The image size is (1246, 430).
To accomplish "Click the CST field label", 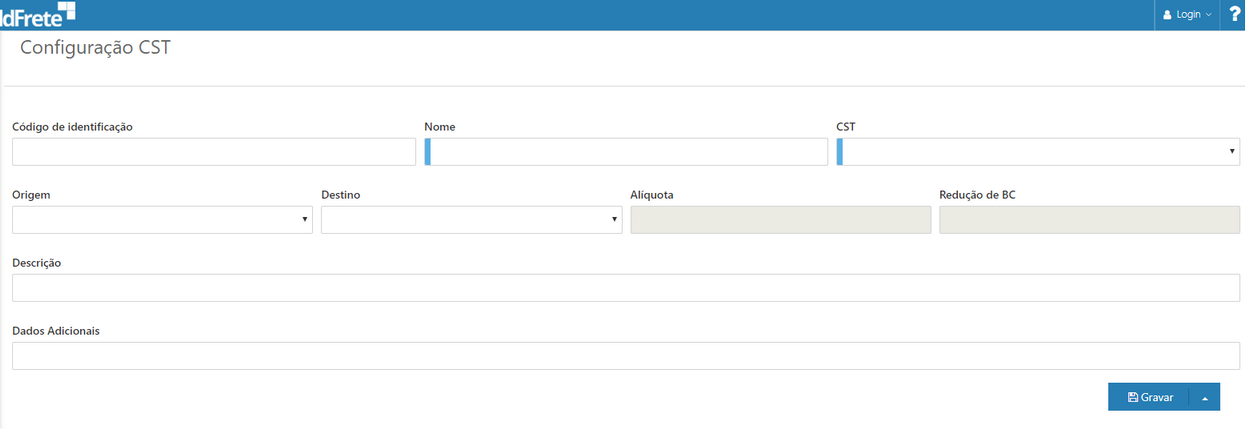I will coord(846,127).
